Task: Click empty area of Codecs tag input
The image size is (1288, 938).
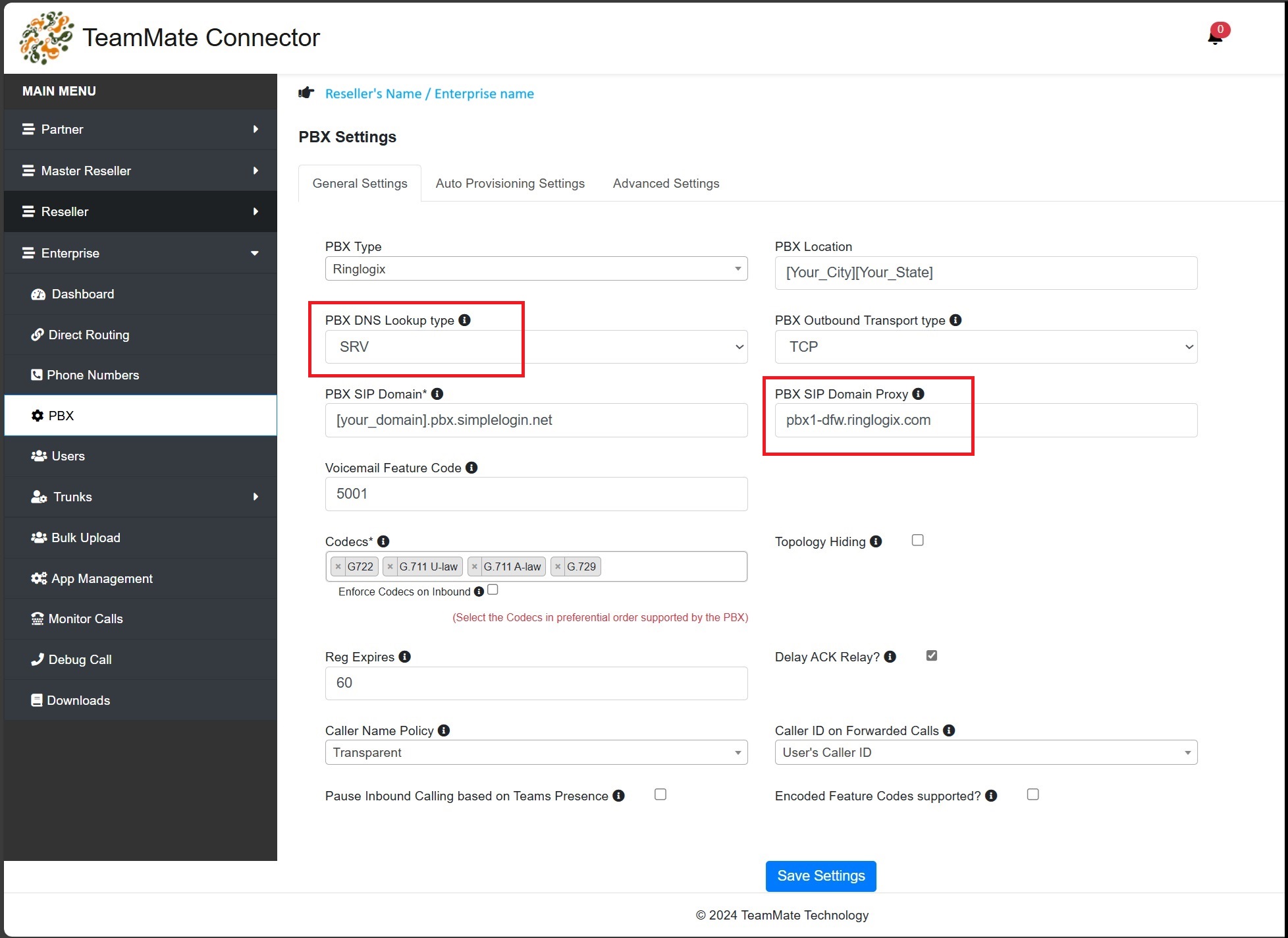Action: click(673, 566)
